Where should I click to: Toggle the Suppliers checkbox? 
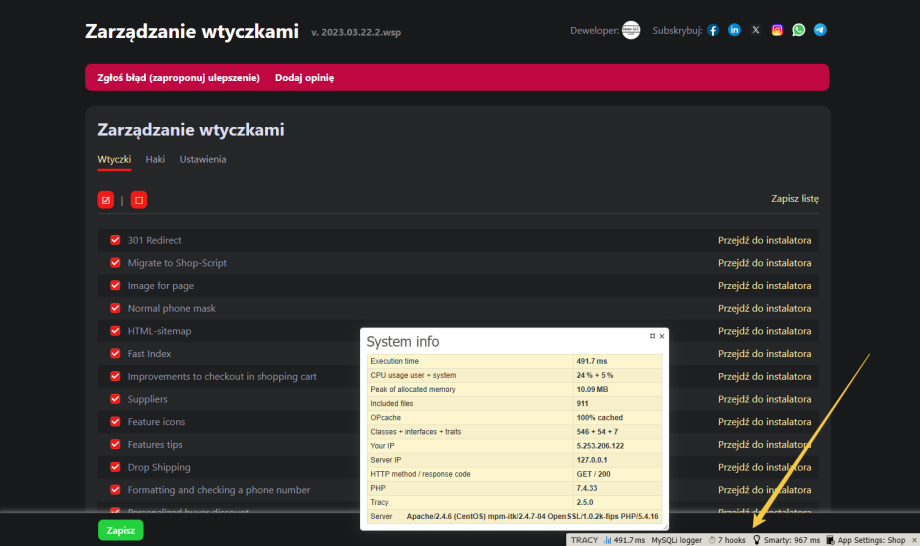coord(115,399)
